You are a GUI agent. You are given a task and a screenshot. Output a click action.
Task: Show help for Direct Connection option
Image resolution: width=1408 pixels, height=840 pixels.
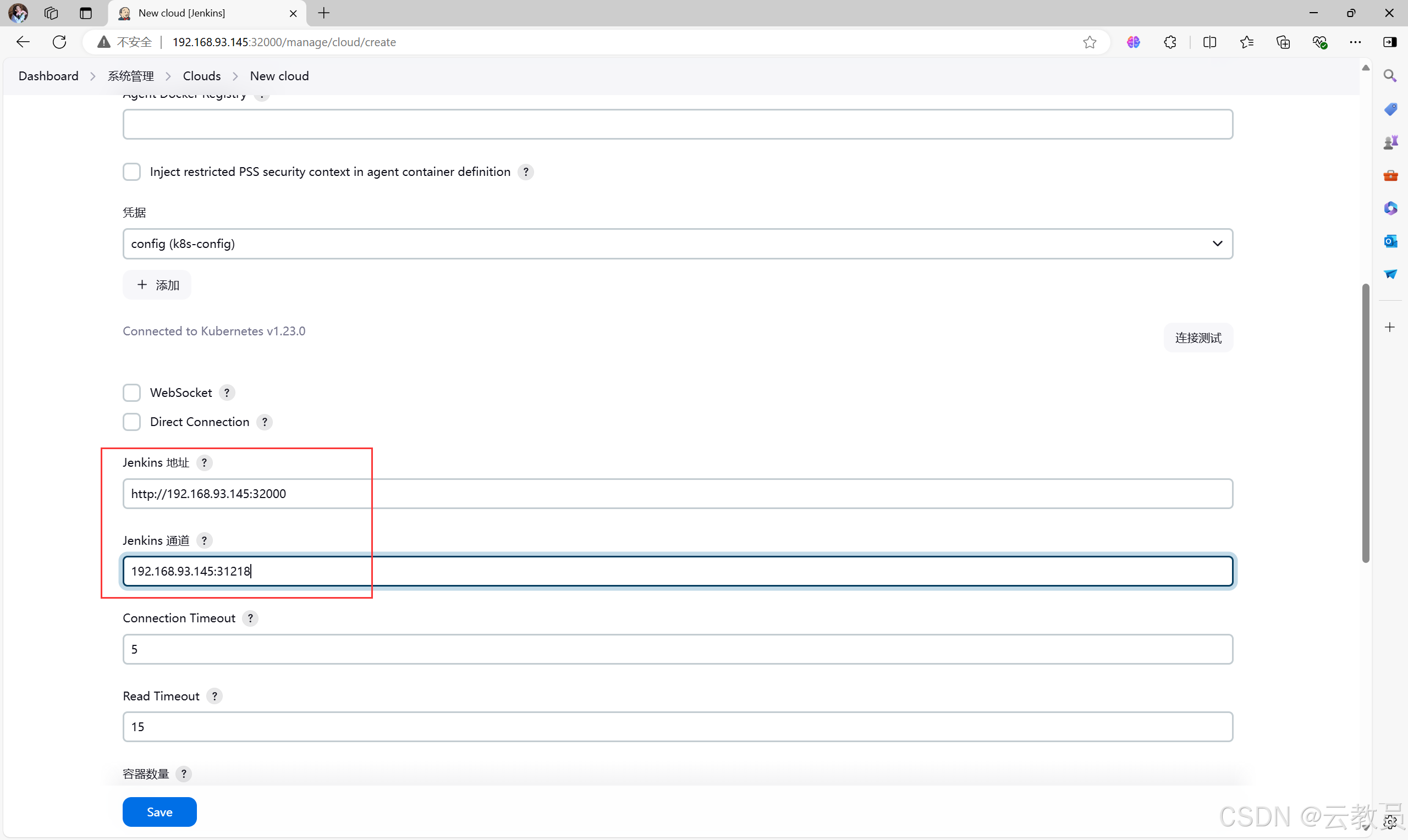pyautogui.click(x=265, y=422)
